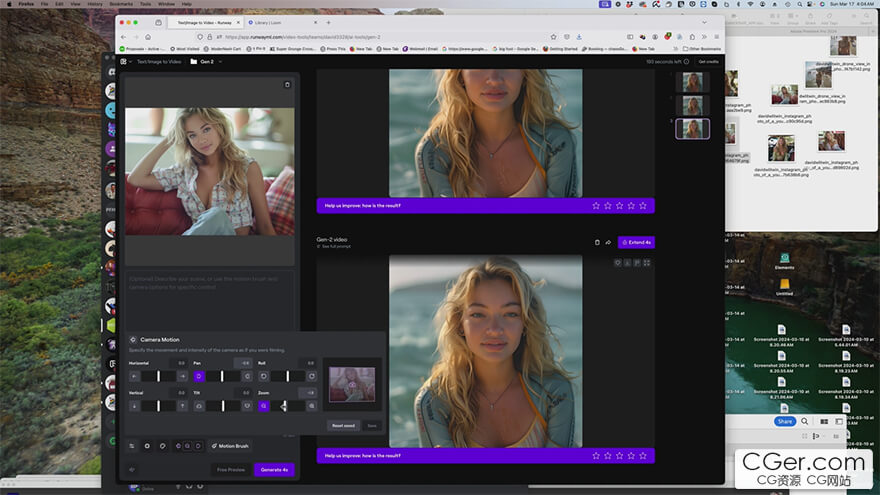This screenshot has height=495, width=880.
Task: Click the Generate 4s button
Action: 274,470
